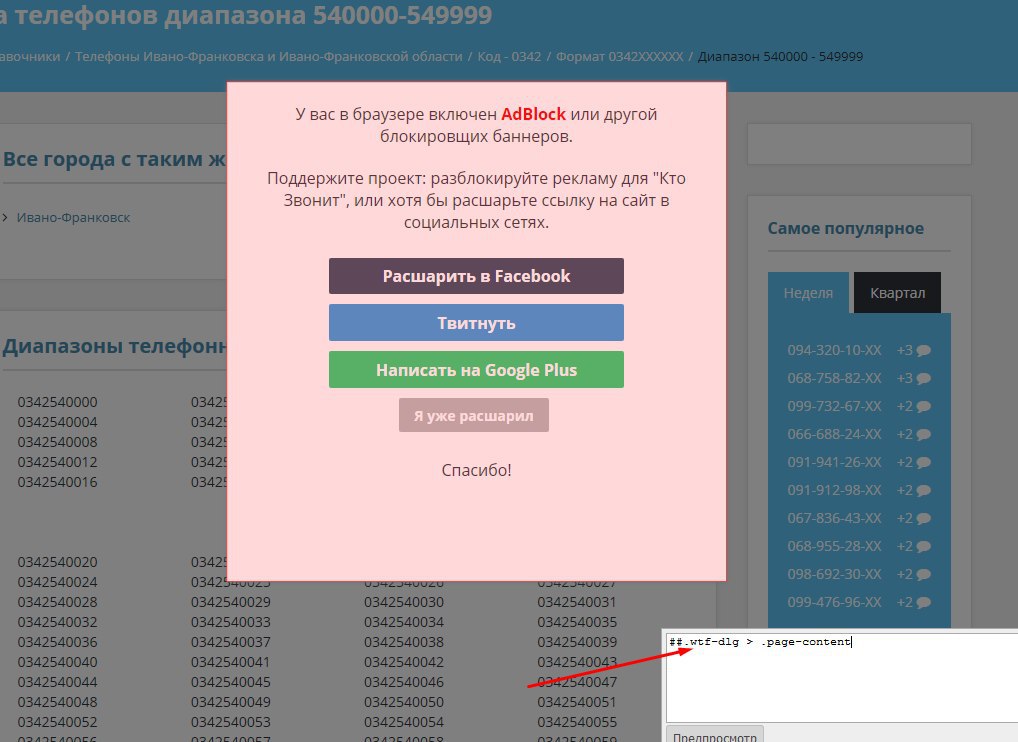Open phone number 0342540034
1018x742 pixels.
point(404,623)
